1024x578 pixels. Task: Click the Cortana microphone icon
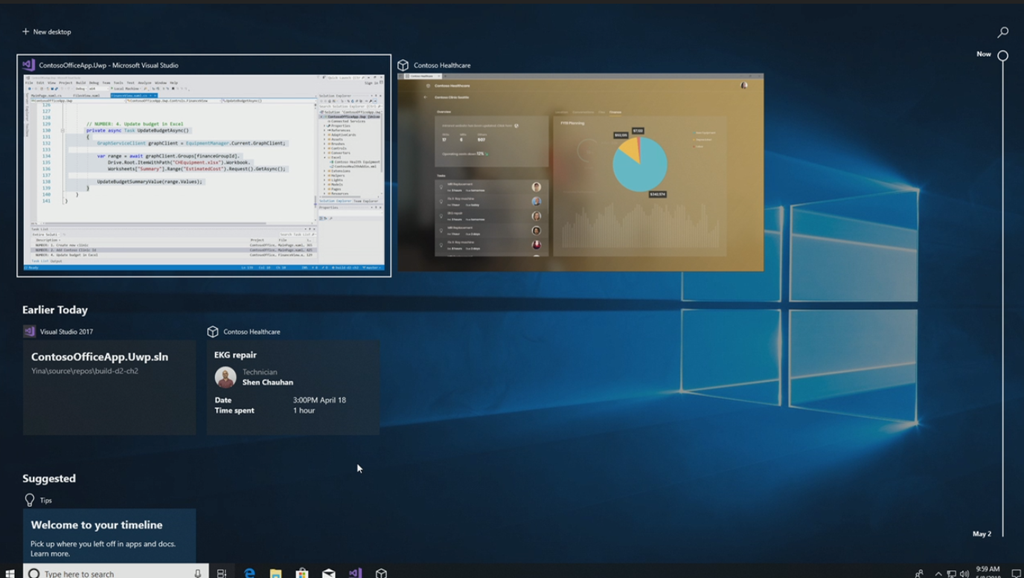click(x=197, y=573)
